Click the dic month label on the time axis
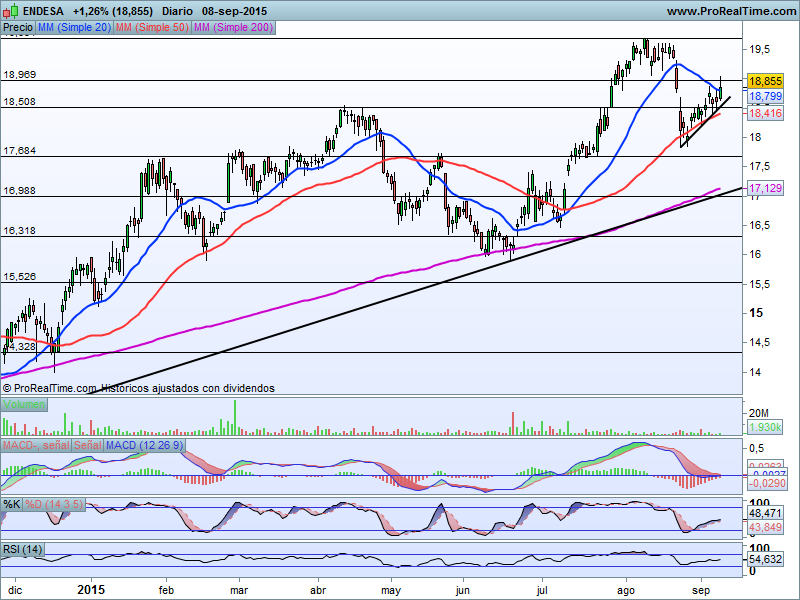The image size is (800, 600). tap(15, 590)
